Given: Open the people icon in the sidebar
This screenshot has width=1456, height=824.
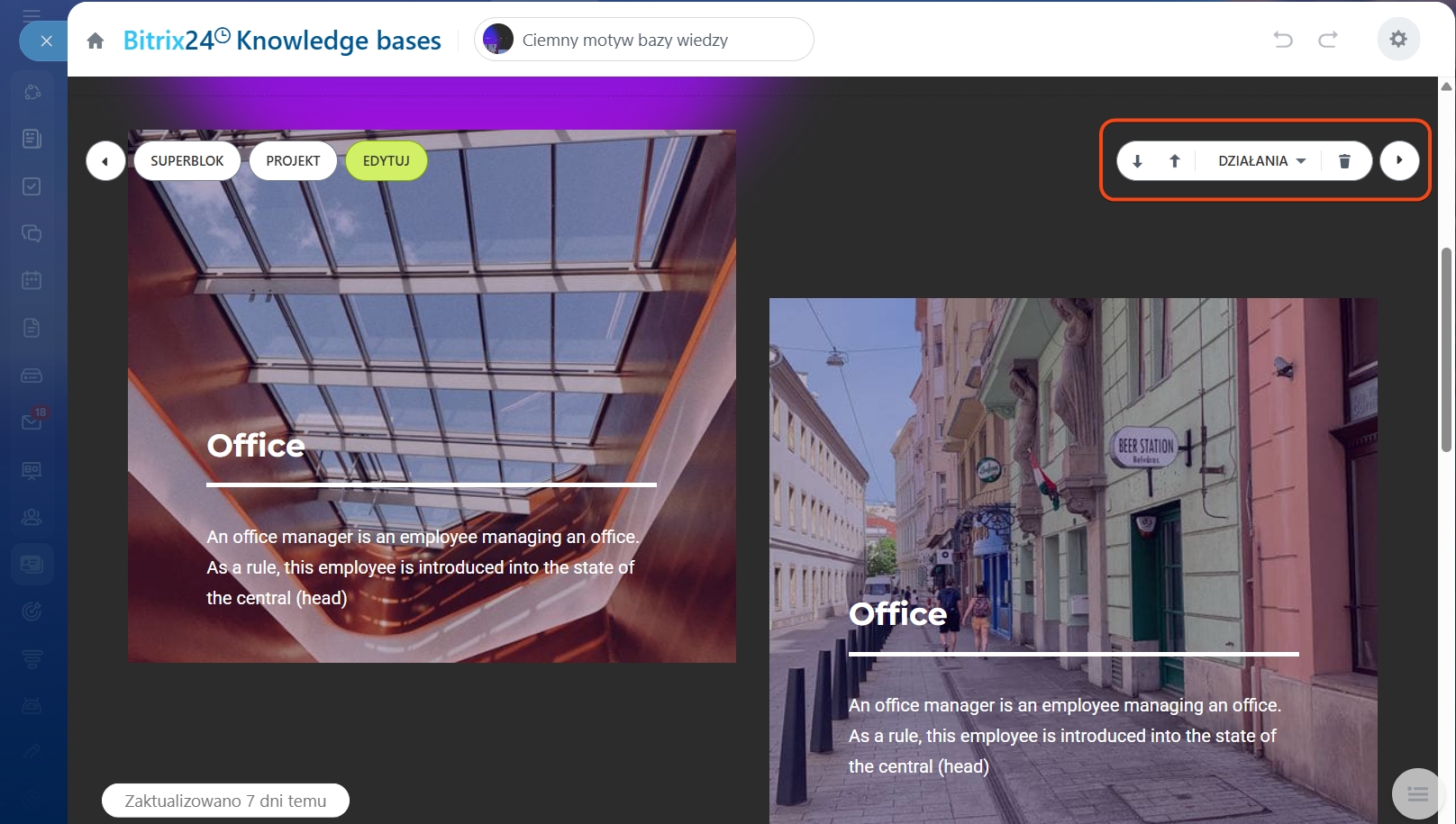Looking at the screenshot, I should [x=32, y=517].
